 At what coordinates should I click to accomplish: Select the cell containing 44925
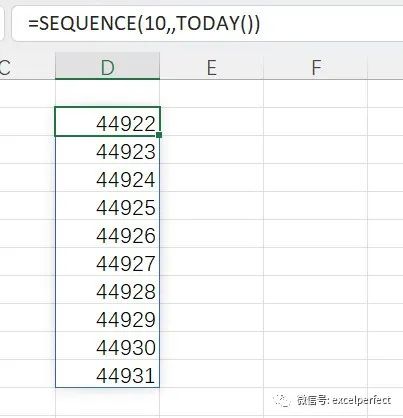(x=107, y=206)
